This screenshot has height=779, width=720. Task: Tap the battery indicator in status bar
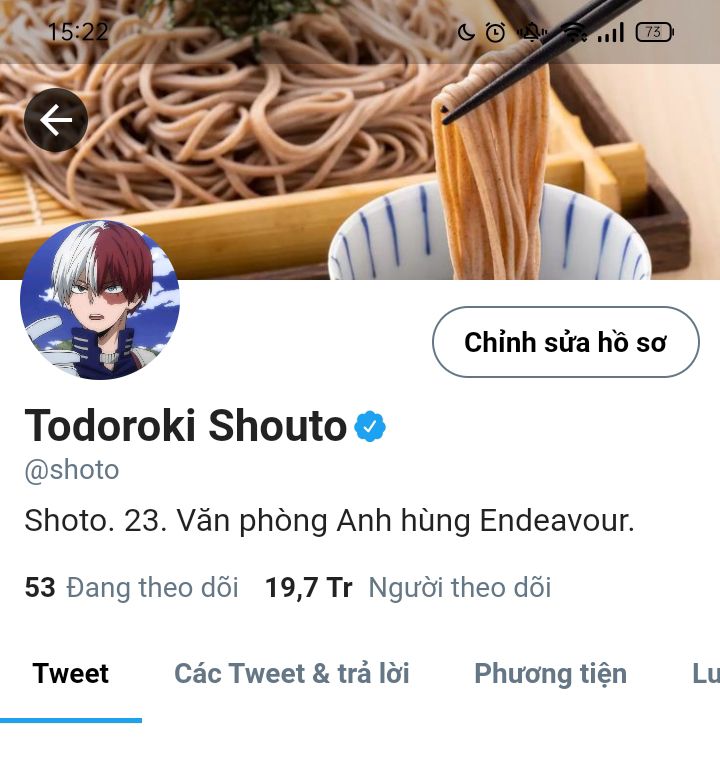pos(654,32)
